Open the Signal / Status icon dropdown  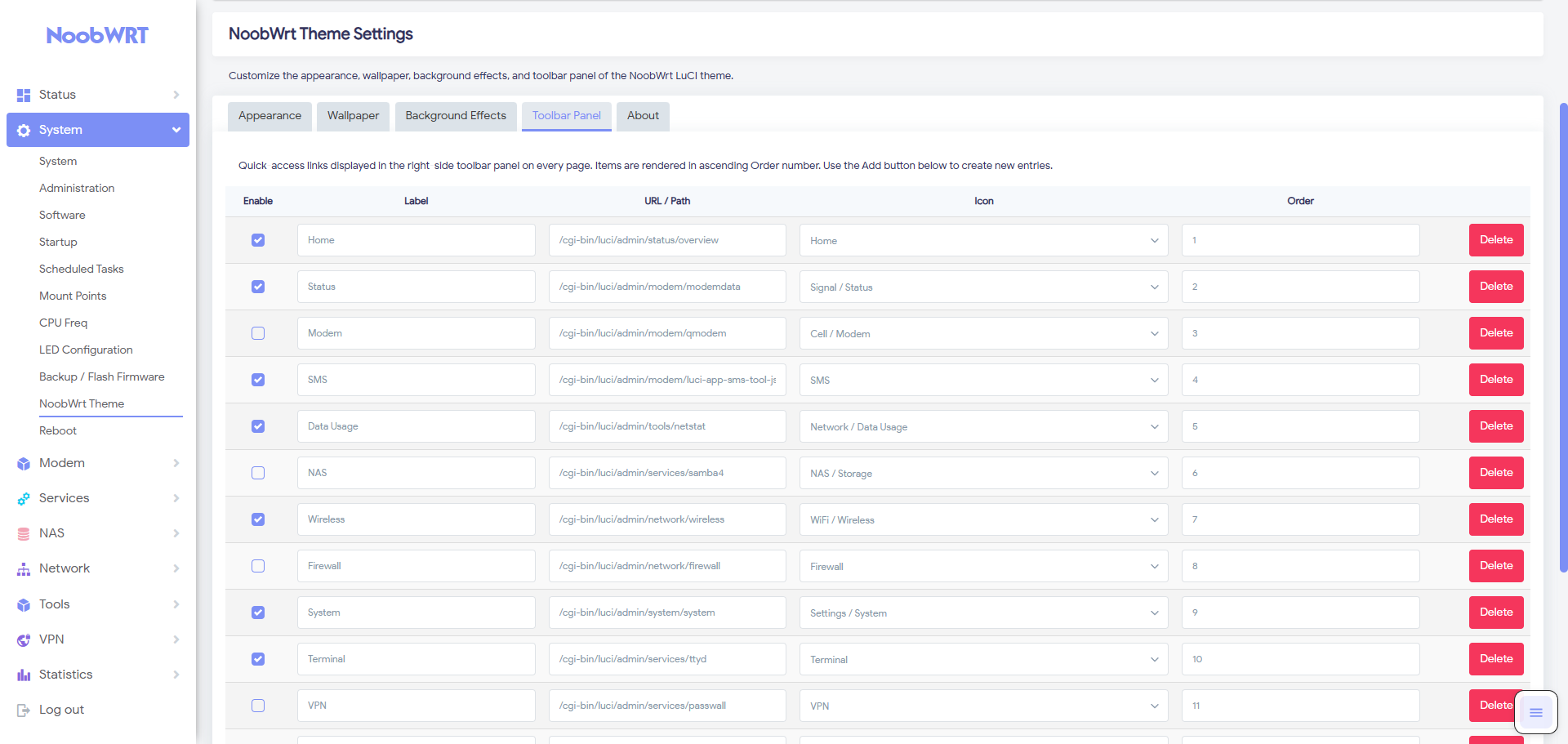click(983, 287)
